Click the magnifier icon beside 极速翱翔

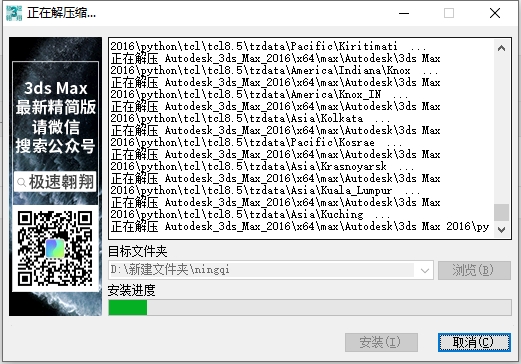[x=21, y=183]
